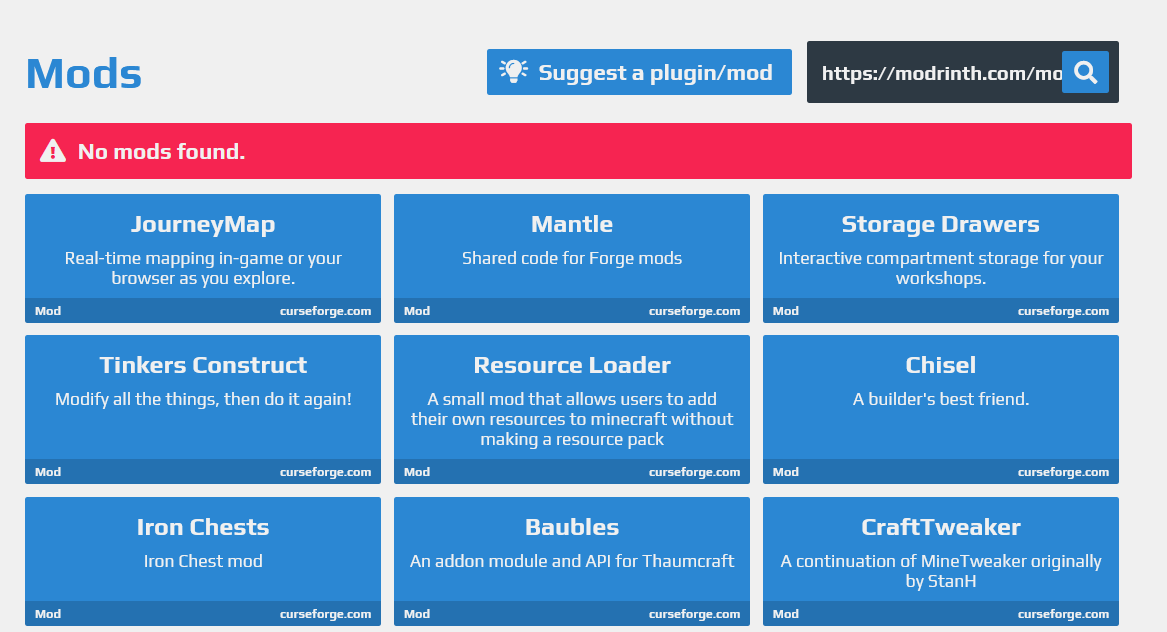Open the Storage Drawers mod card
1167x632 pixels.
tap(941, 258)
